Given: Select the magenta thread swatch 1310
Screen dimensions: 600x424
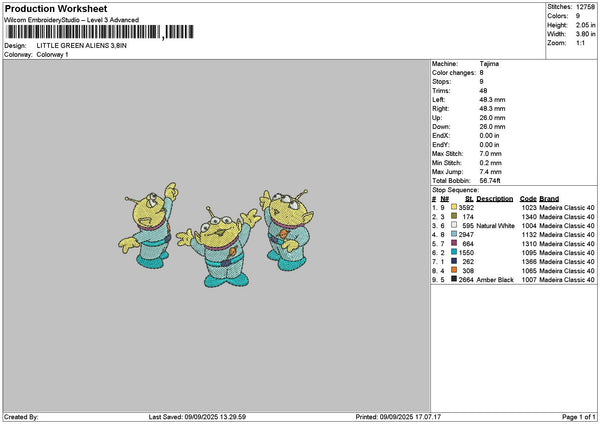Looking at the screenshot, I should point(454,243).
